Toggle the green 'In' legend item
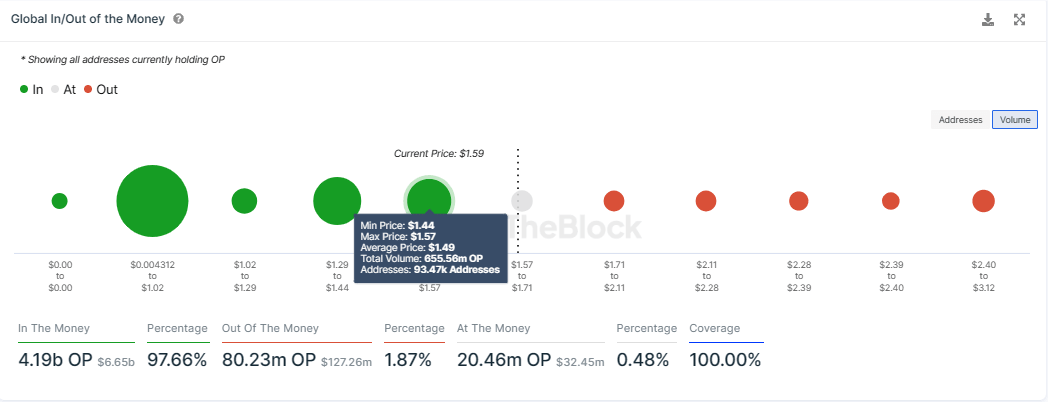 (x=31, y=89)
